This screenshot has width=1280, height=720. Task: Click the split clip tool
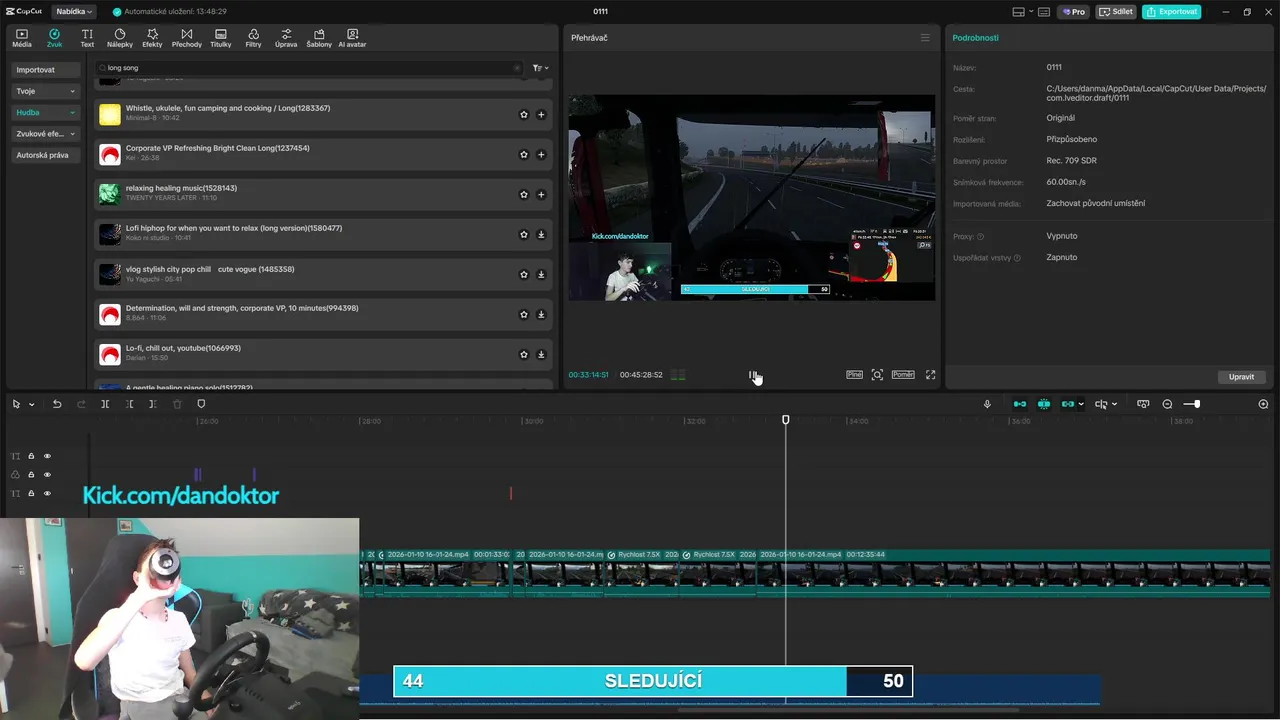tap(105, 404)
